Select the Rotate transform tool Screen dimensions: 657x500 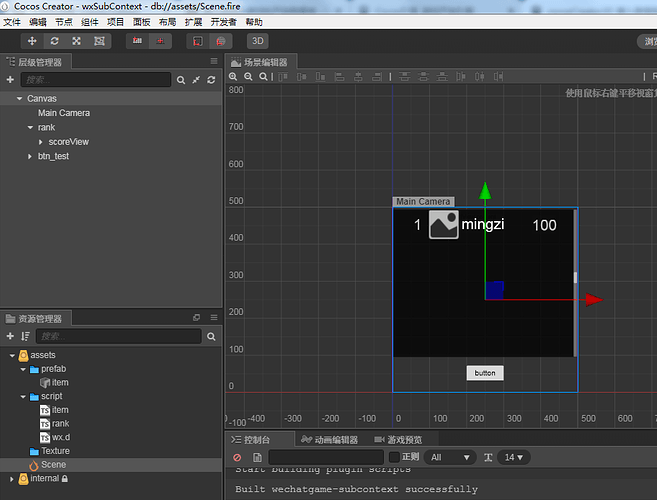[x=54, y=41]
